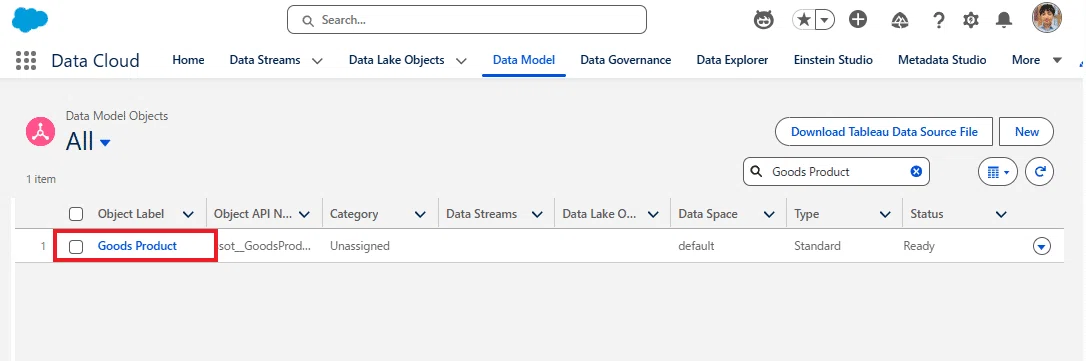This screenshot has width=1086, height=361.
Task: Click the pink Data Model Objects icon
Action: [40, 131]
